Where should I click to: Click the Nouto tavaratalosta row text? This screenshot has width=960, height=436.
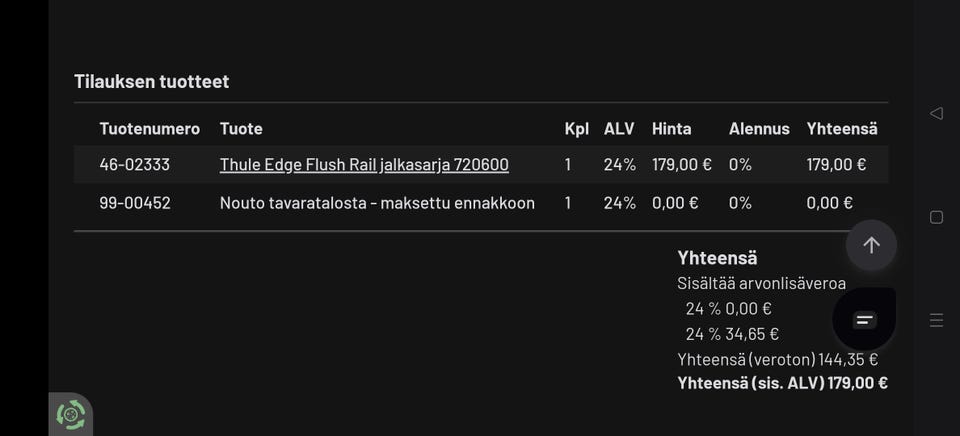(x=377, y=203)
